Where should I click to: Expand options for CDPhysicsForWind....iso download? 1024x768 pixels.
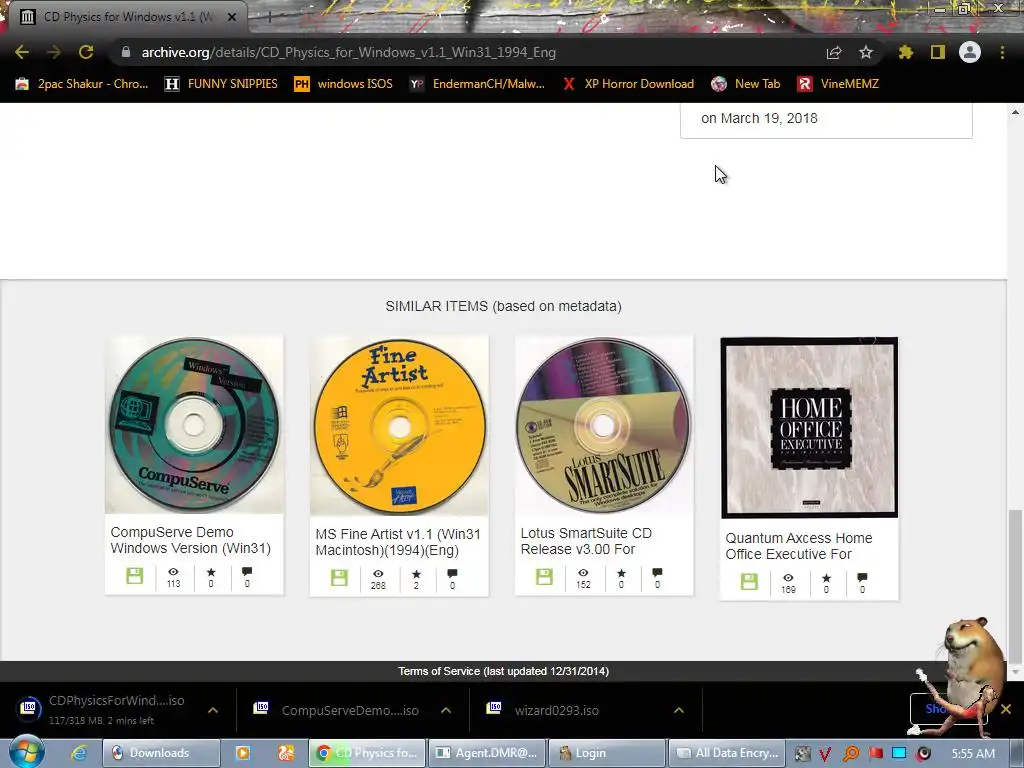213,710
